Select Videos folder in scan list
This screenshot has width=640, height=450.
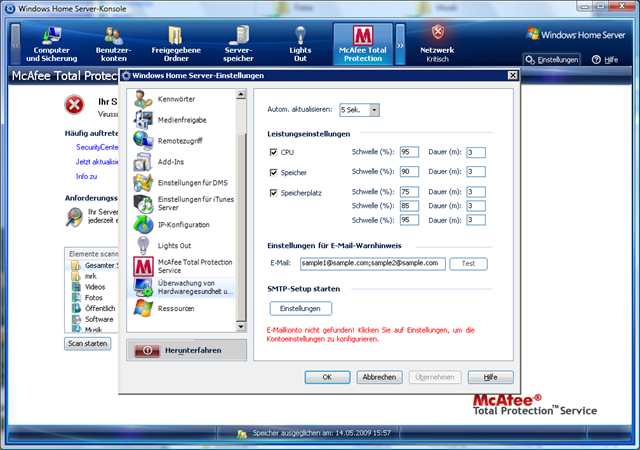coord(95,287)
